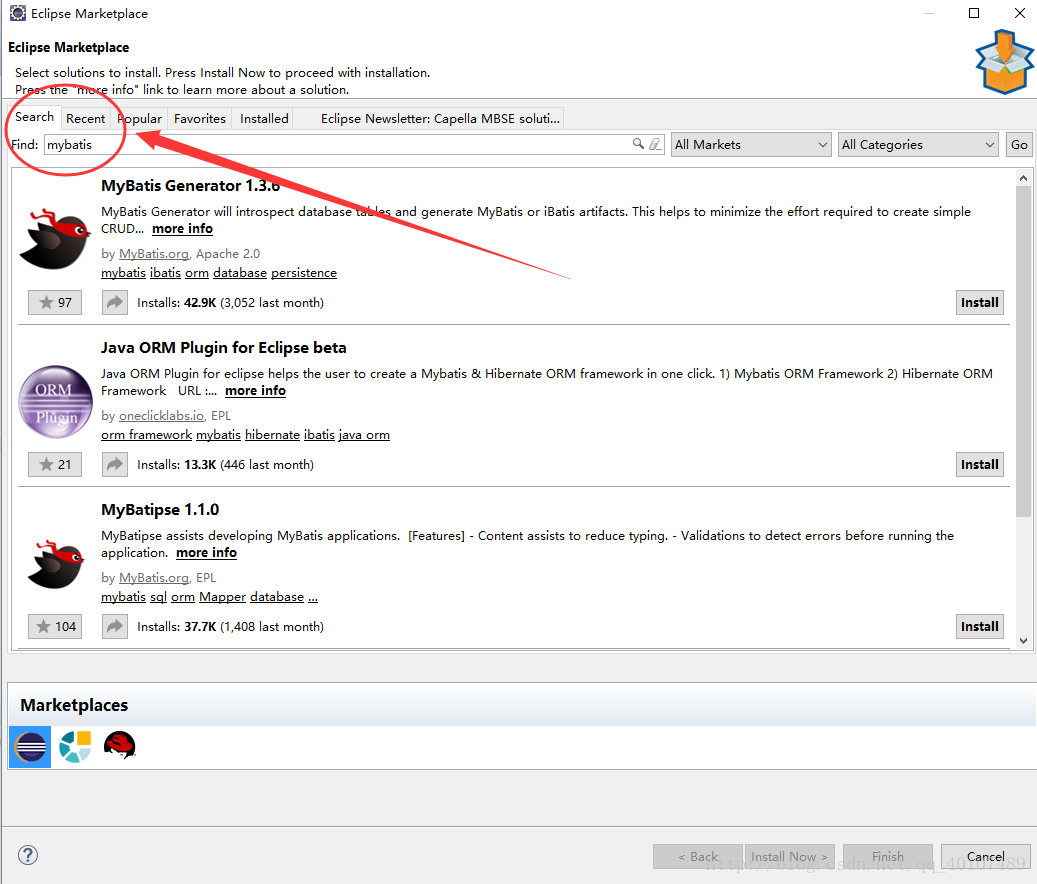Open more info for MyBatis Generator
1037x884 pixels.
pyautogui.click(x=183, y=229)
